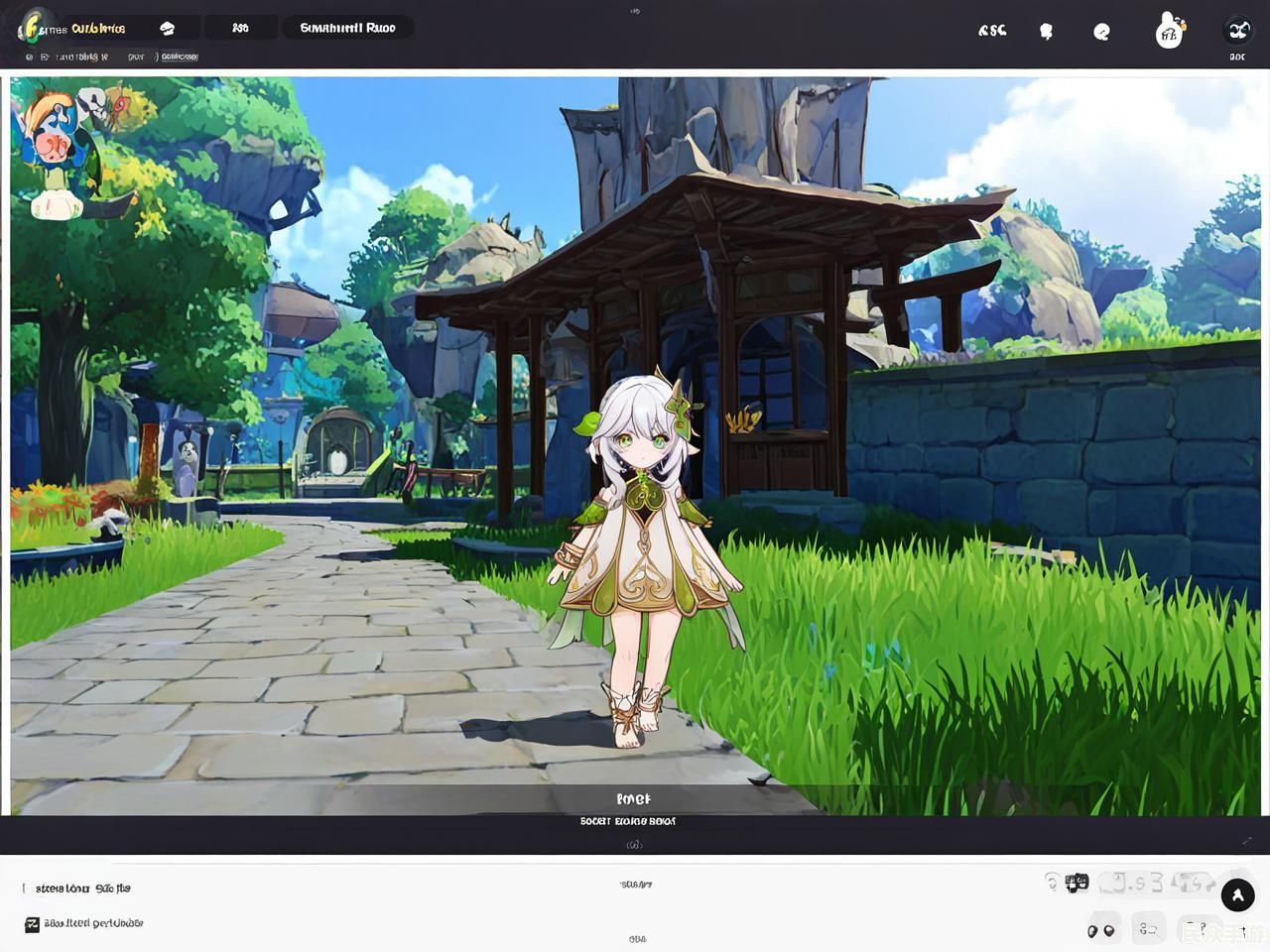Click the scroll-to-top arrow button
The image size is (1270, 952).
coord(1237,895)
